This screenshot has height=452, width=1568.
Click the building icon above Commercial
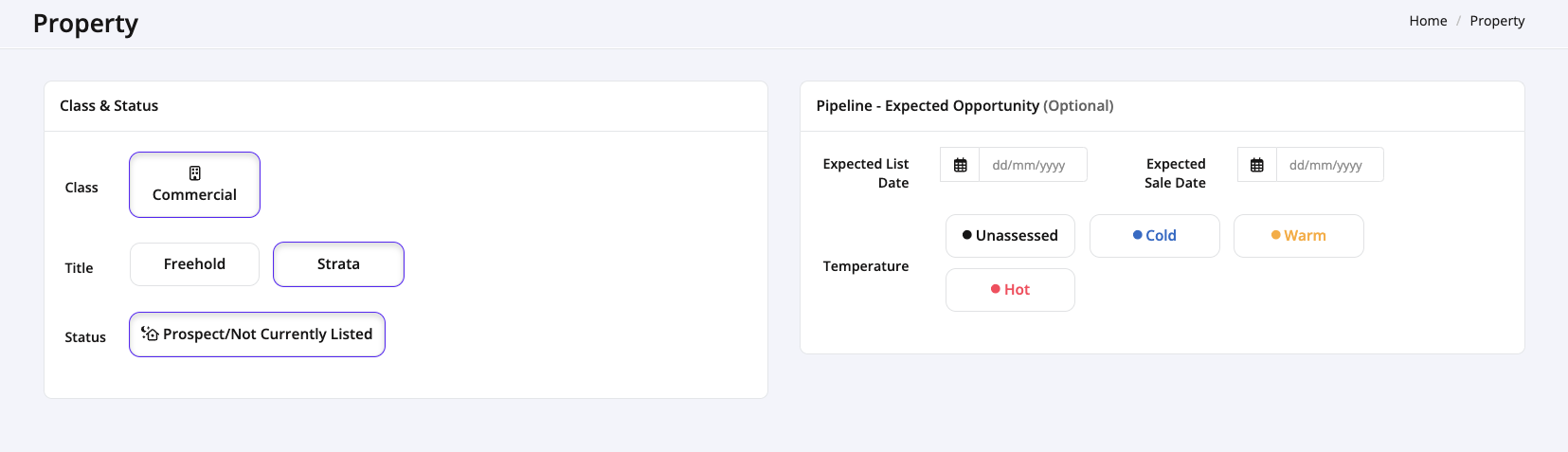pos(194,173)
